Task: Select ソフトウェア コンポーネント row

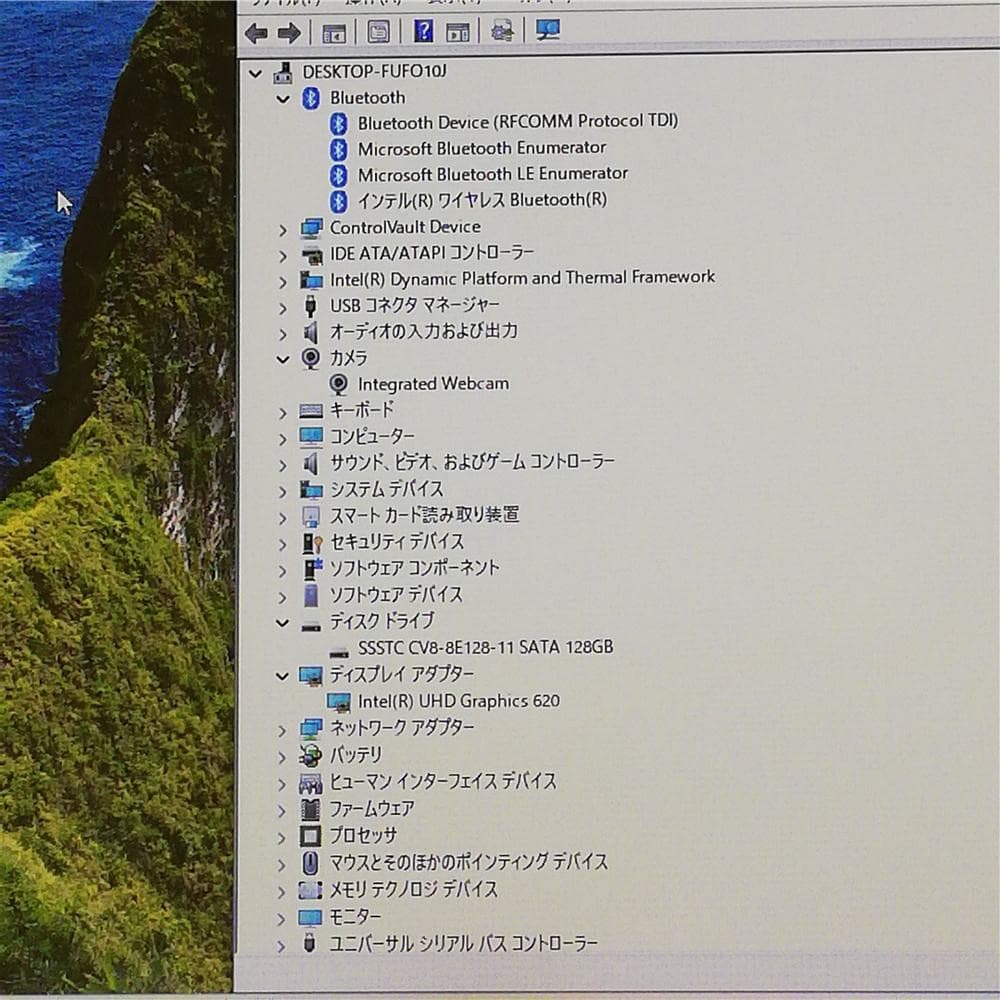Action: coord(414,568)
